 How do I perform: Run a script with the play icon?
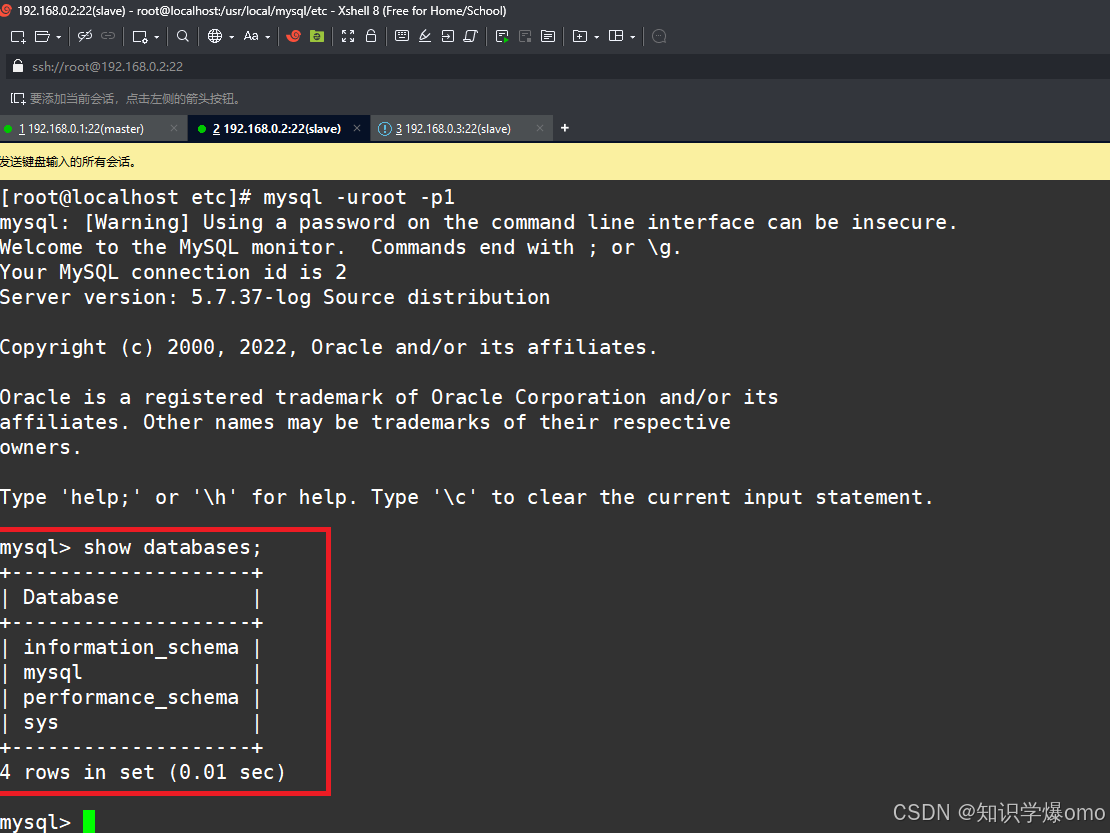point(502,36)
